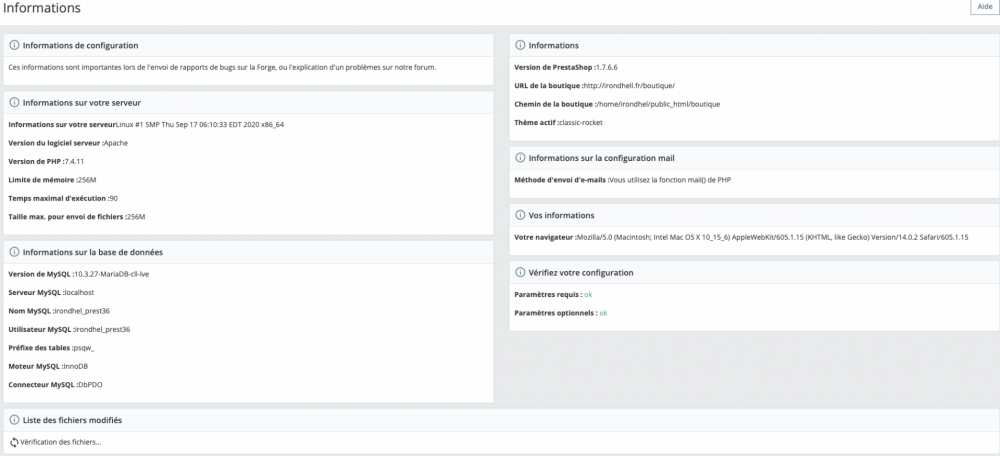
Task: Click info icon beside configuration mail heading
Action: (520, 158)
